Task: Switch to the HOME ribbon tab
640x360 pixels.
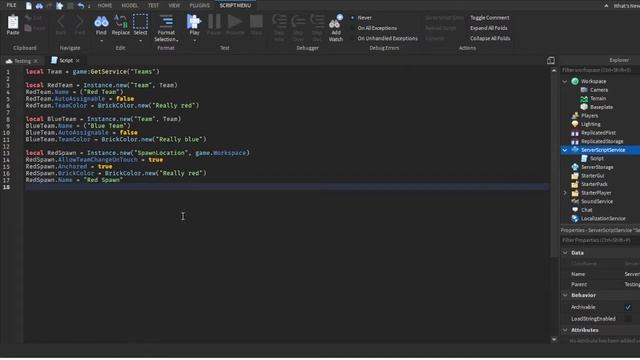Action: [105, 6]
